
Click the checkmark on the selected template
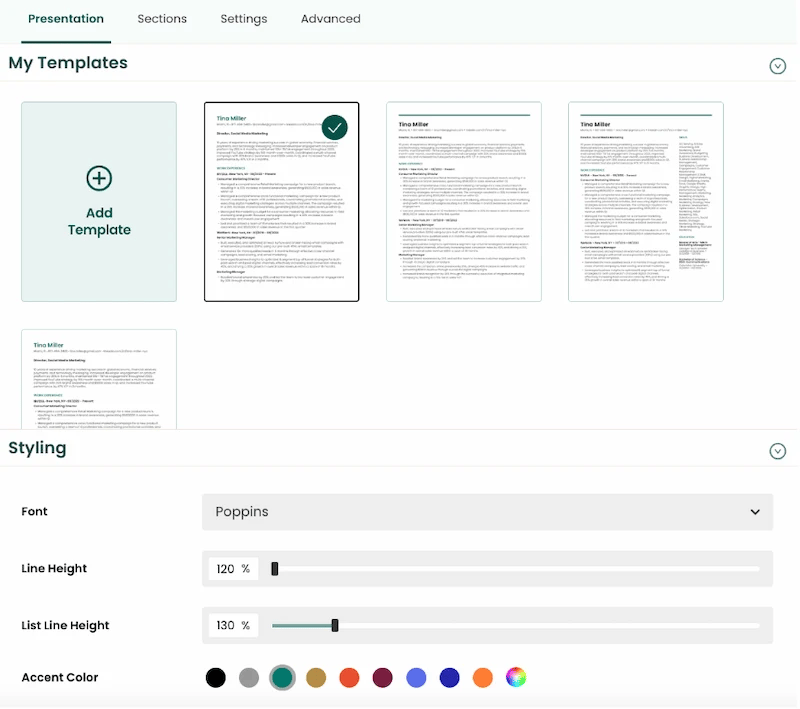(335, 128)
